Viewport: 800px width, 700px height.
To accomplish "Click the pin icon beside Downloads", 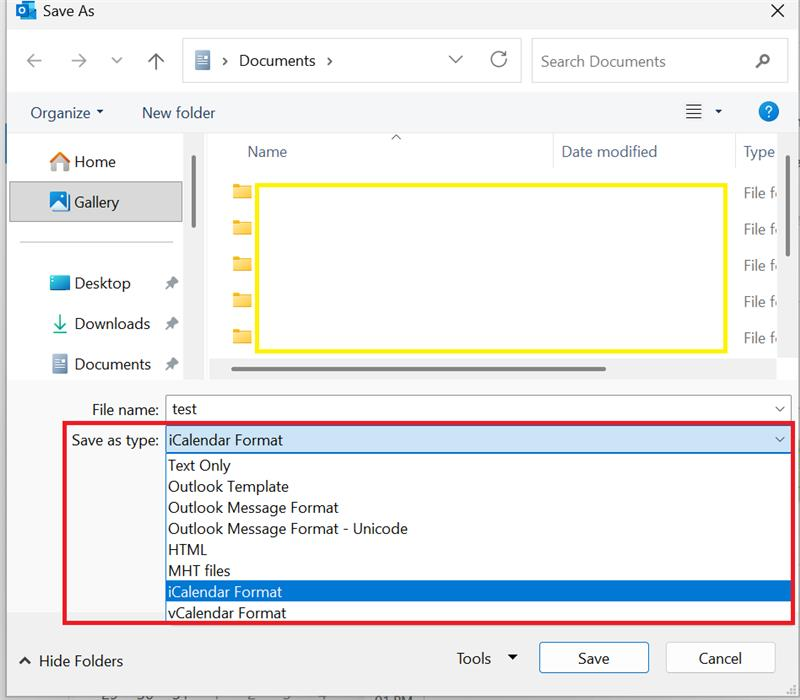I will pyautogui.click(x=171, y=323).
